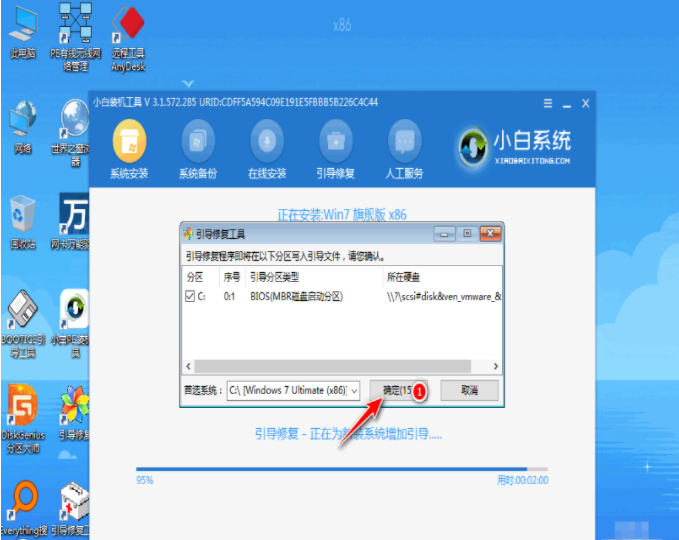The image size is (679, 540).
Task: Open the Everything搜索 shortcut
Action: (x=23, y=508)
